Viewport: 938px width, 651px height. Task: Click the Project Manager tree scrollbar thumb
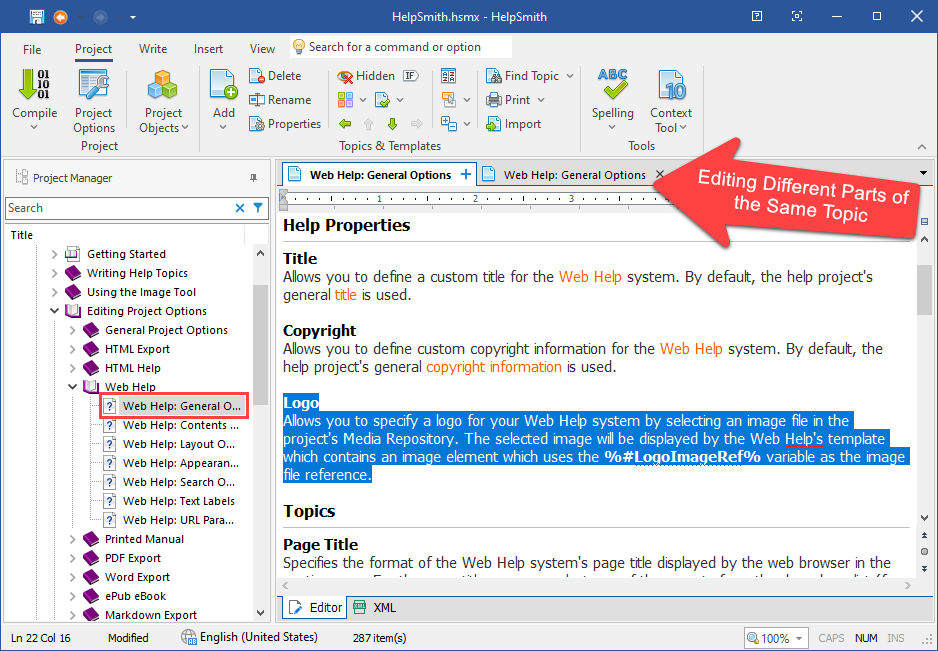(x=260, y=345)
